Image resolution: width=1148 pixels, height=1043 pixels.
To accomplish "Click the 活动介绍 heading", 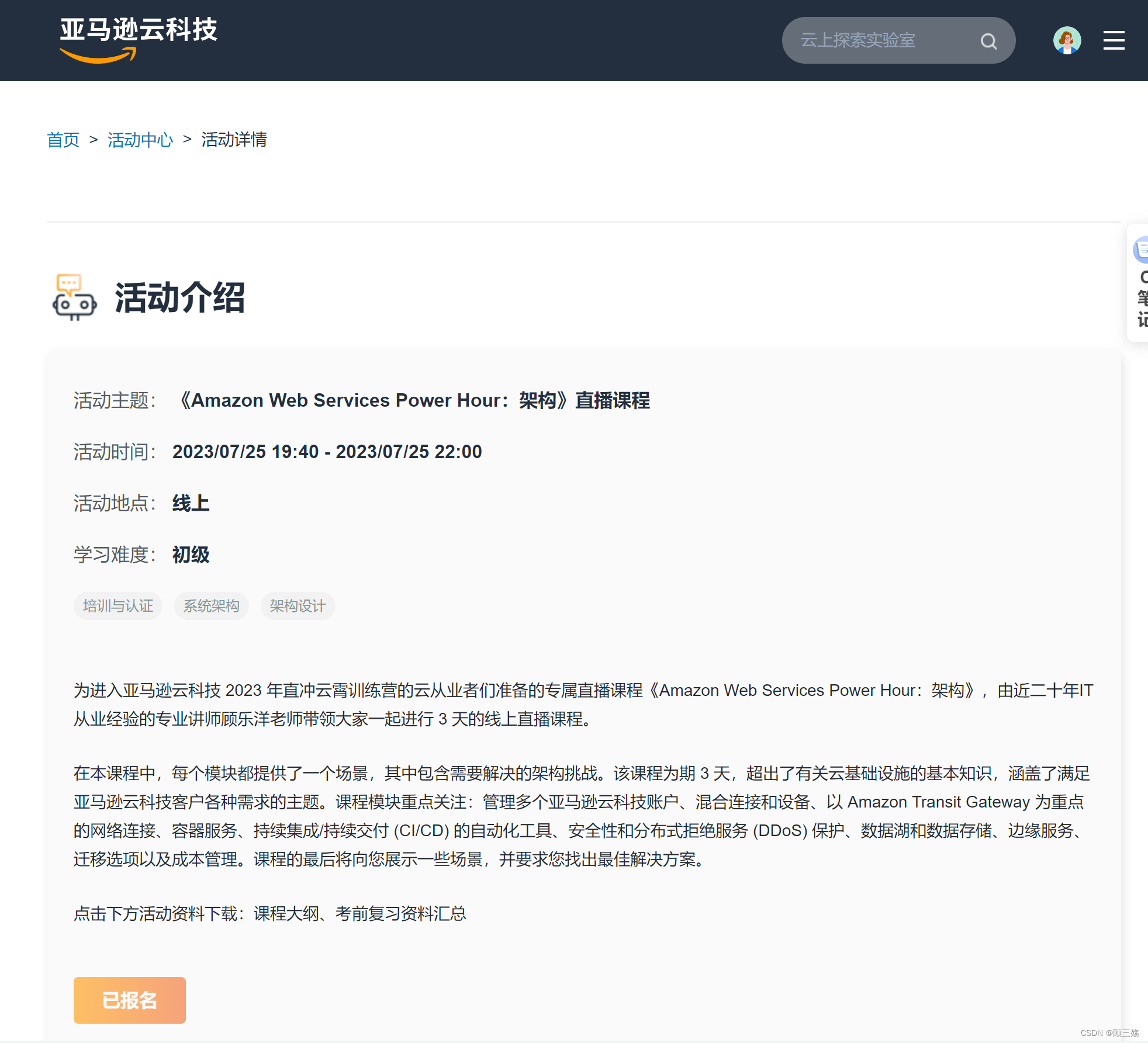I will click(179, 297).
